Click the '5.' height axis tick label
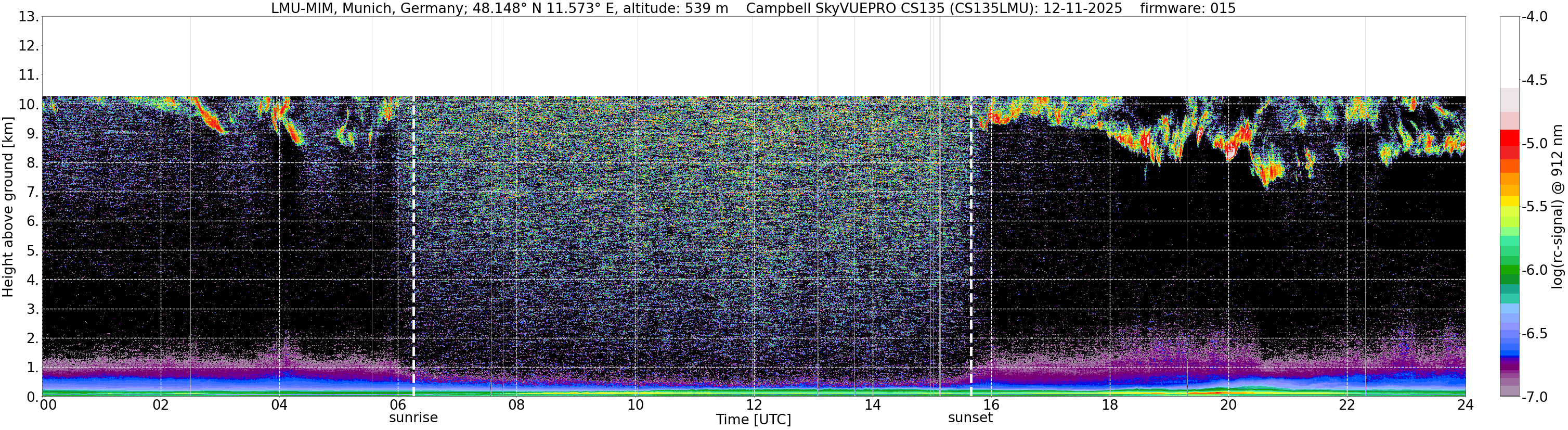 coord(32,251)
